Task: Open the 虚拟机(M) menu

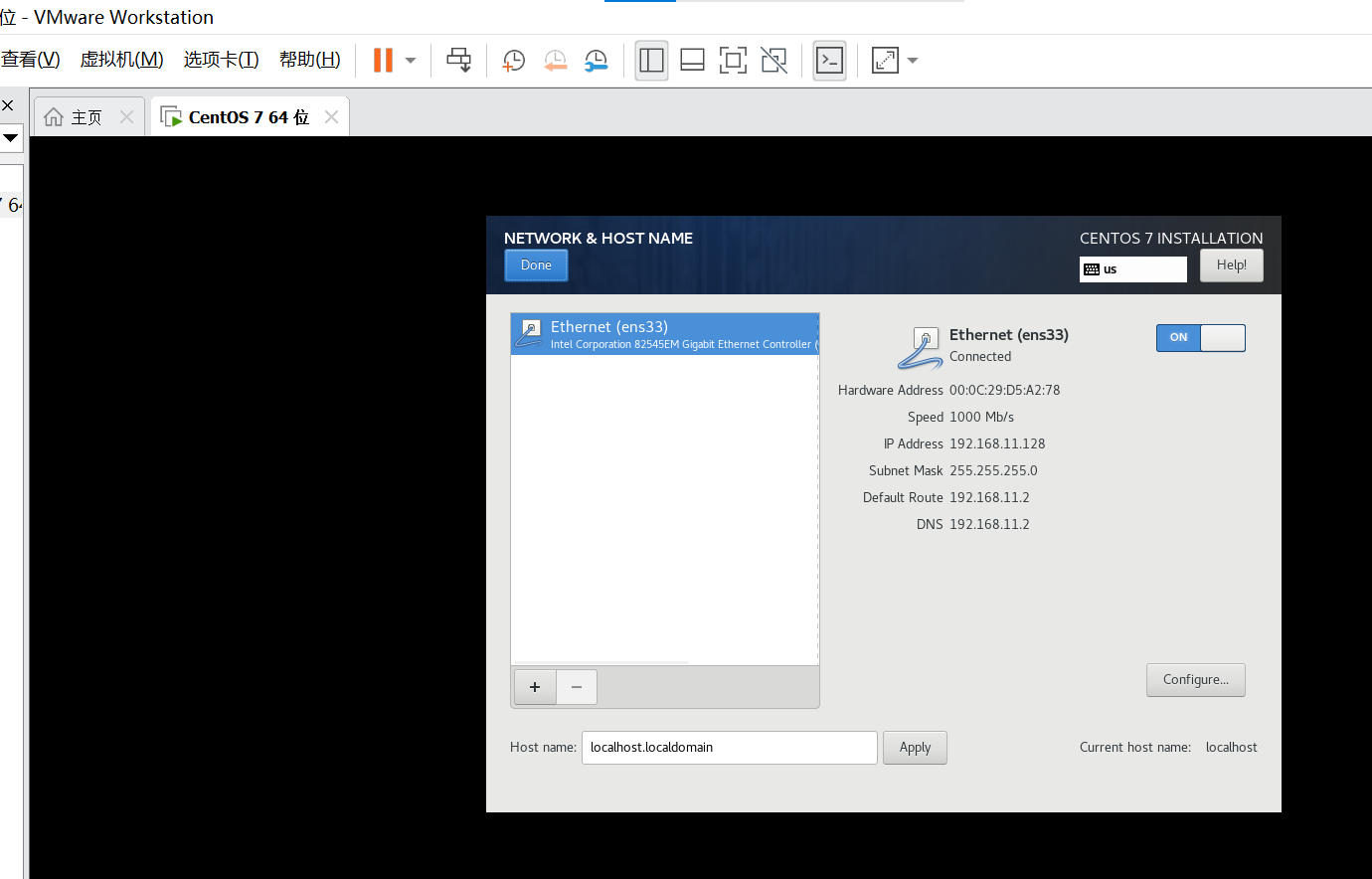Action: point(121,60)
